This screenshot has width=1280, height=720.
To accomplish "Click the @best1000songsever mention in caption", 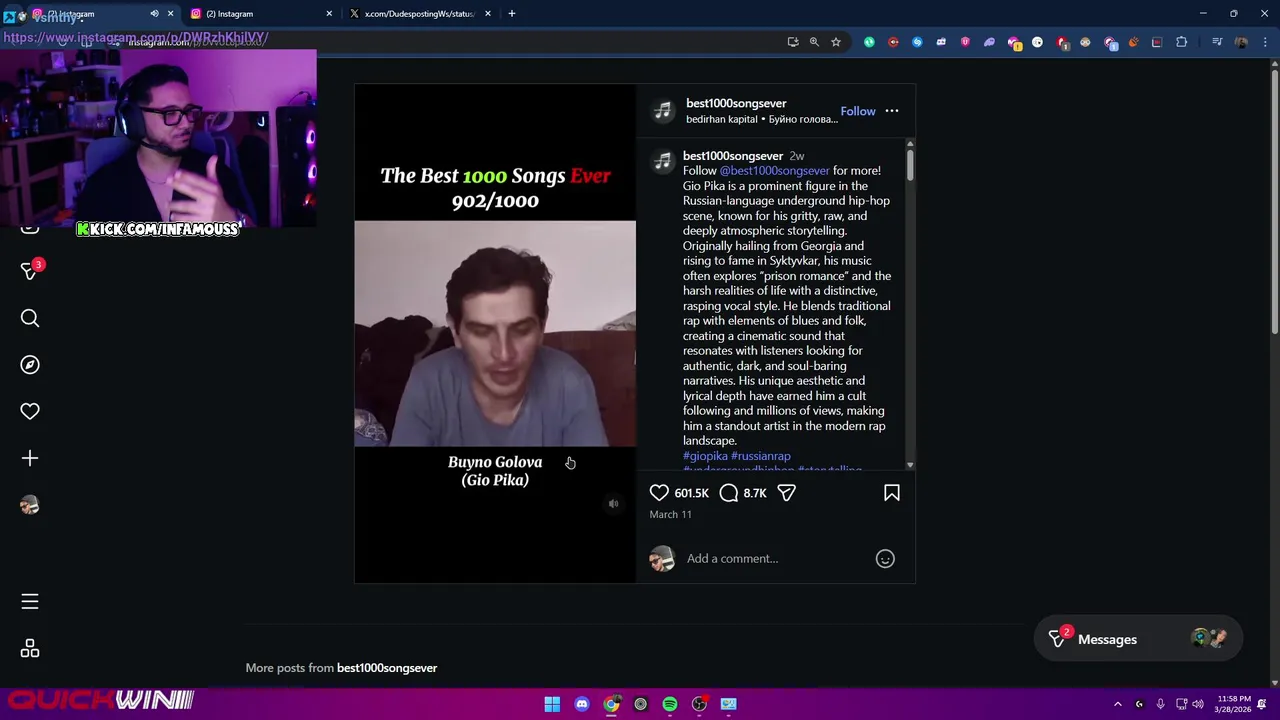I will point(774,171).
